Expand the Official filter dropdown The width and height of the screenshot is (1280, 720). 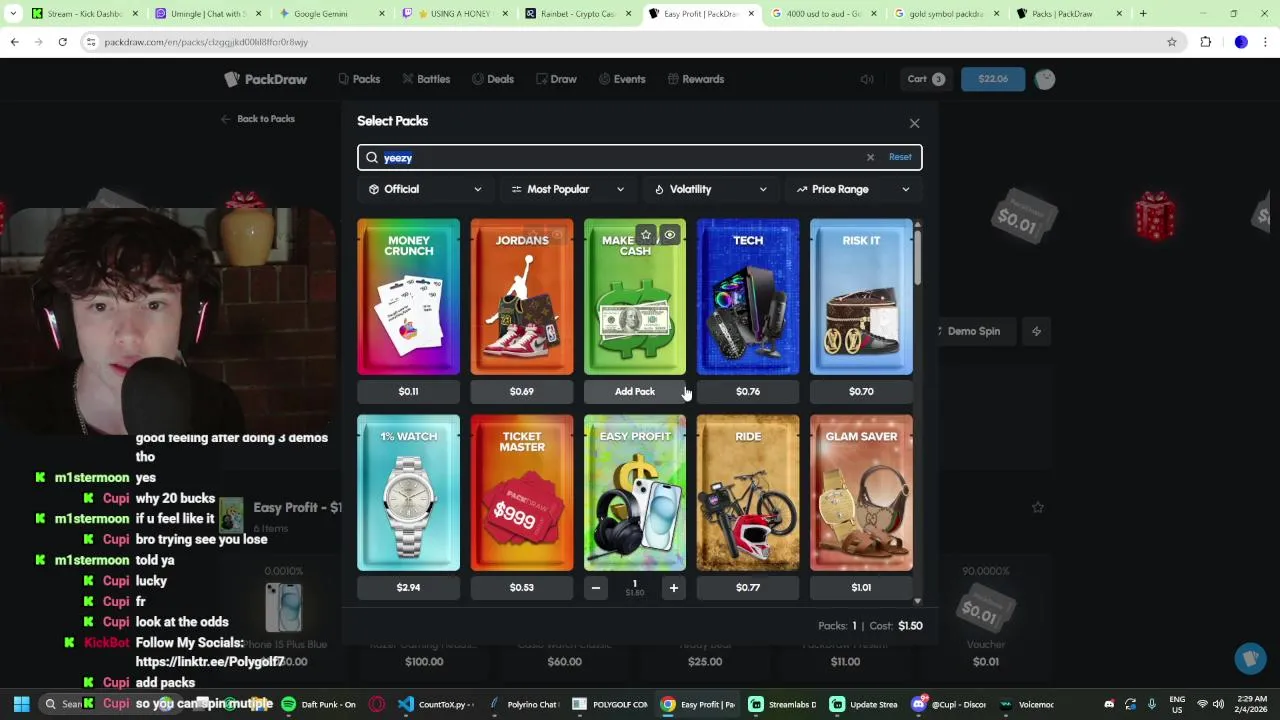point(424,189)
